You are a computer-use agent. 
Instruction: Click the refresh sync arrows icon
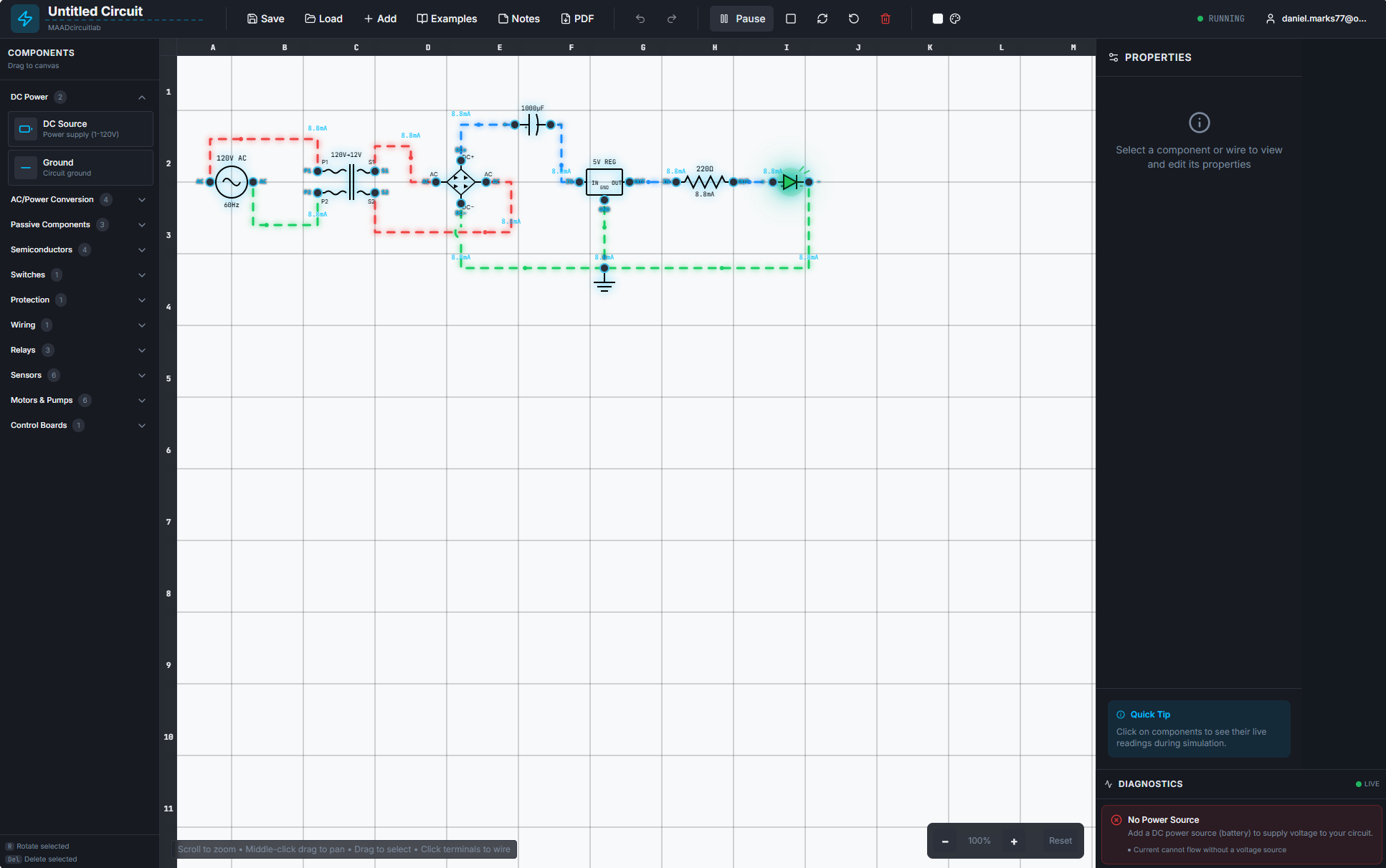822,19
